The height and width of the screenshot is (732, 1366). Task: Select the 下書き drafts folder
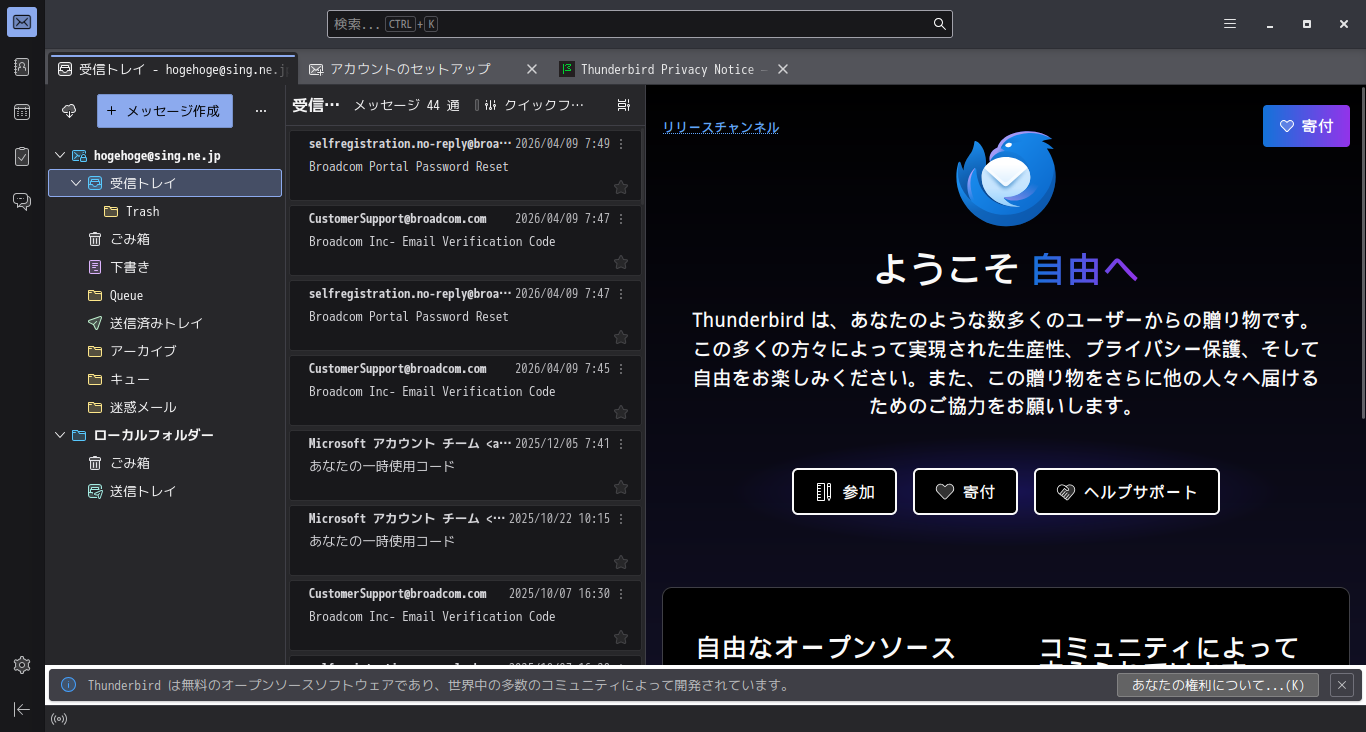pos(165,267)
